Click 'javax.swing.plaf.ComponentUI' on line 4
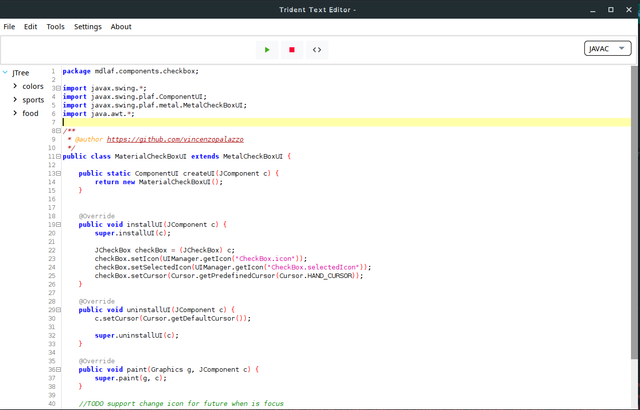This screenshot has width=640, height=410. coord(149,97)
